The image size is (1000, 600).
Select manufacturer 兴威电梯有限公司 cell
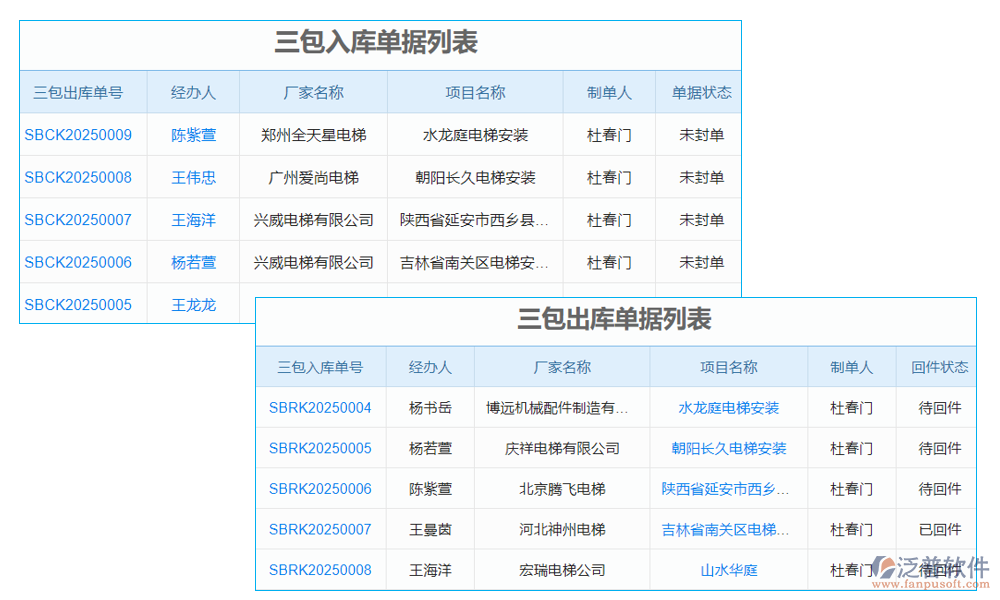[315, 220]
